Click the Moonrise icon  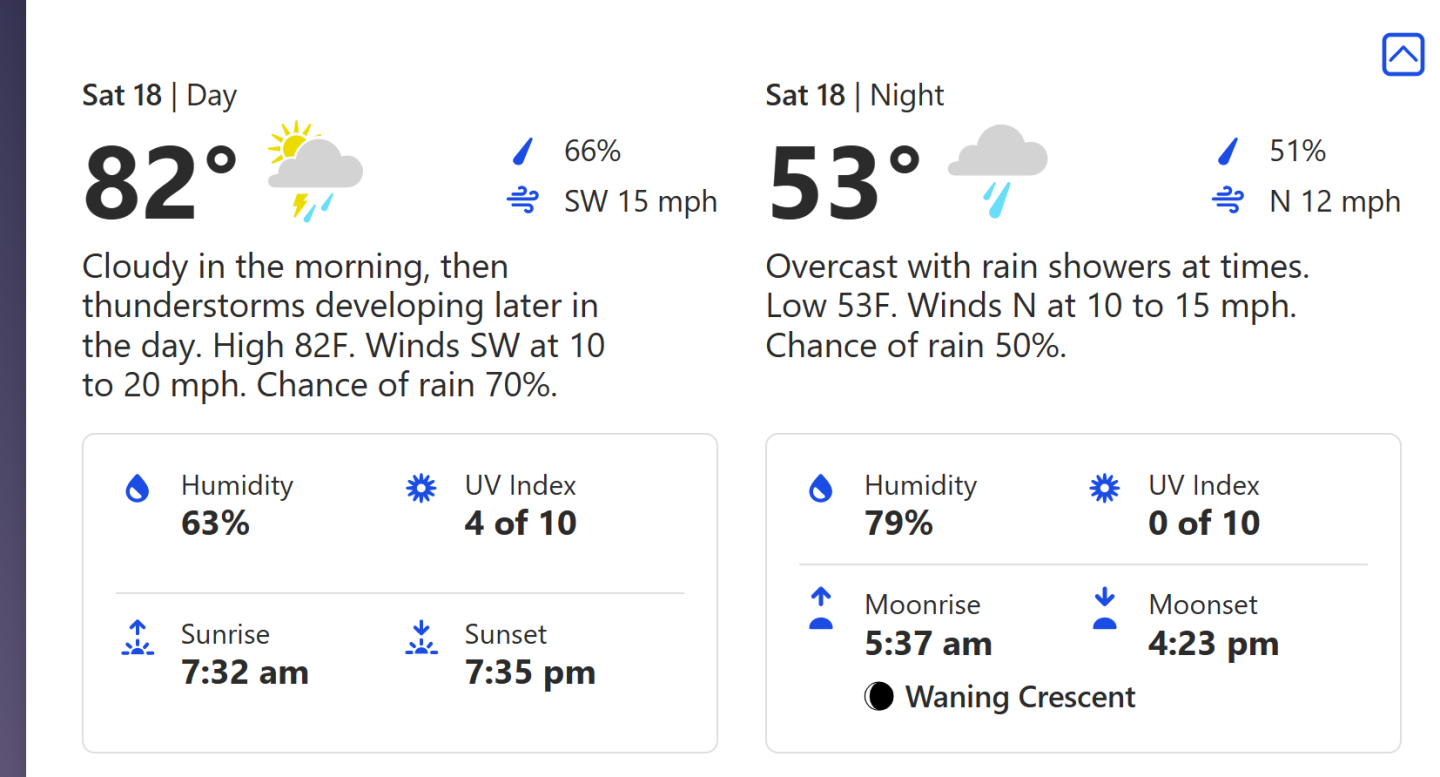coord(821,608)
